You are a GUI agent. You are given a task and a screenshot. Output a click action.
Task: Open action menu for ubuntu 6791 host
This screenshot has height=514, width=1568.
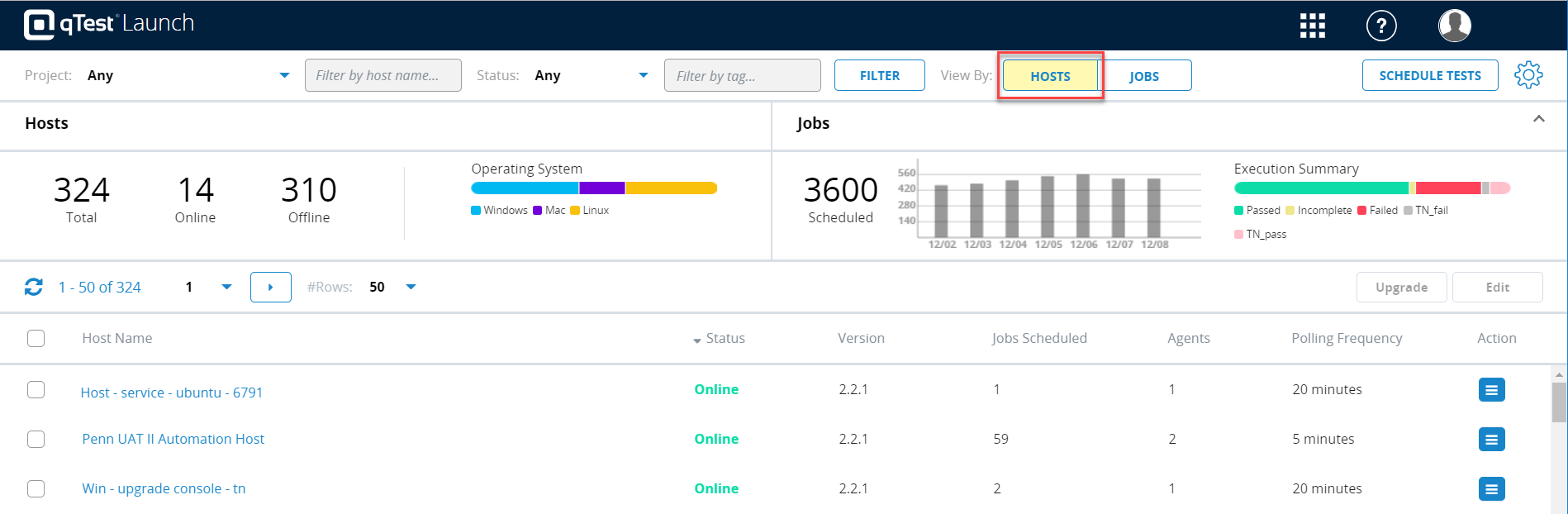click(x=1491, y=390)
